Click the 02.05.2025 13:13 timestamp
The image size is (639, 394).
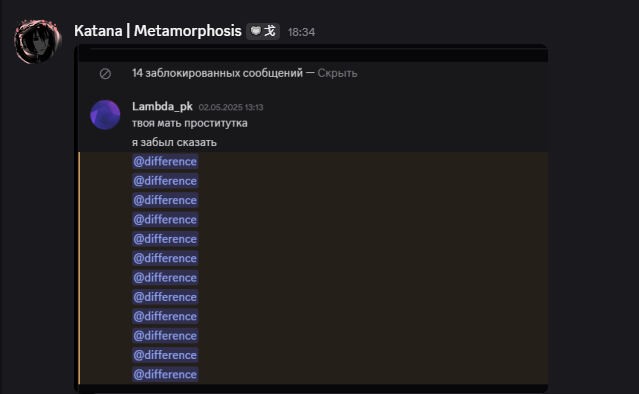(231, 107)
